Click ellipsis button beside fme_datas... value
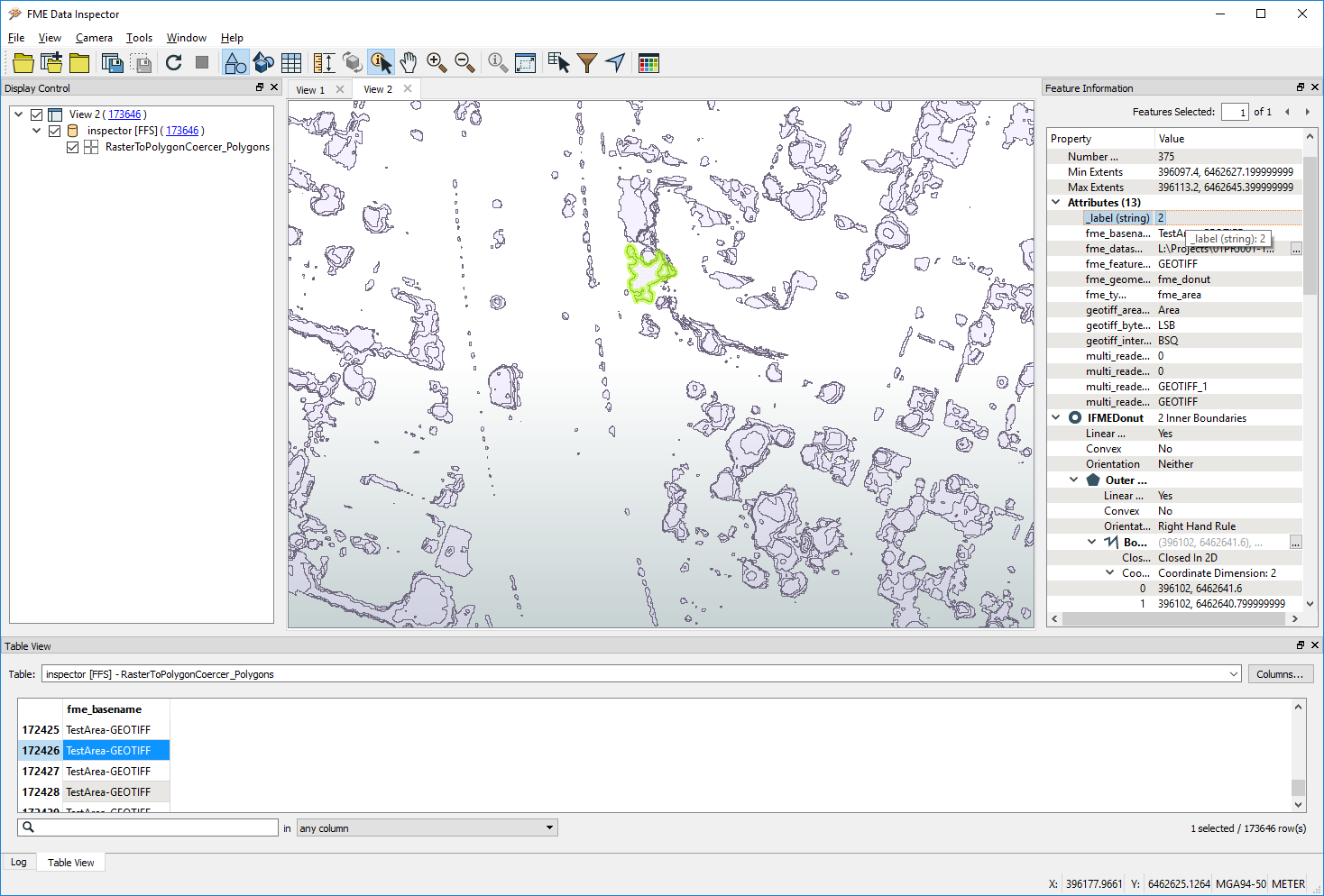The image size is (1324, 896). (x=1296, y=249)
